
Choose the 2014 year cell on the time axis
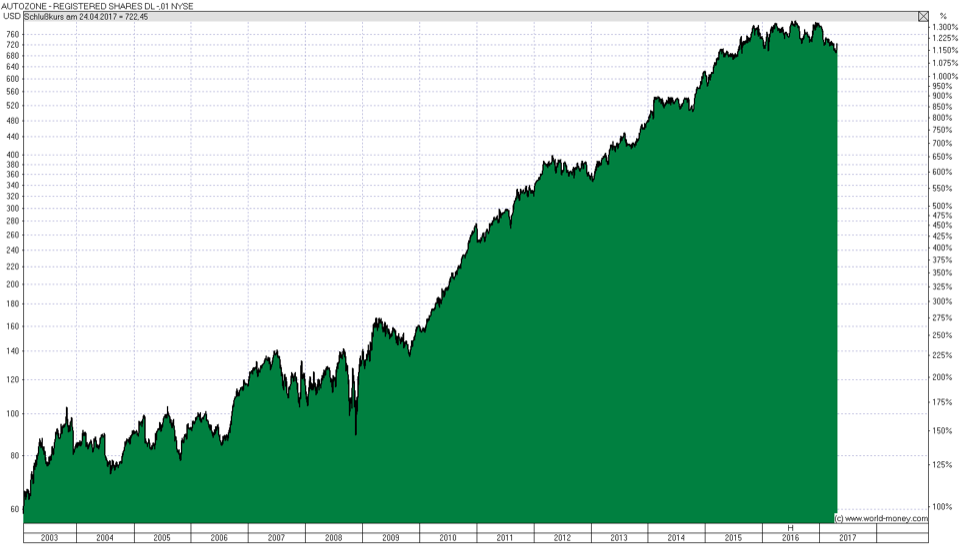pyautogui.click(x=677, y=538)
